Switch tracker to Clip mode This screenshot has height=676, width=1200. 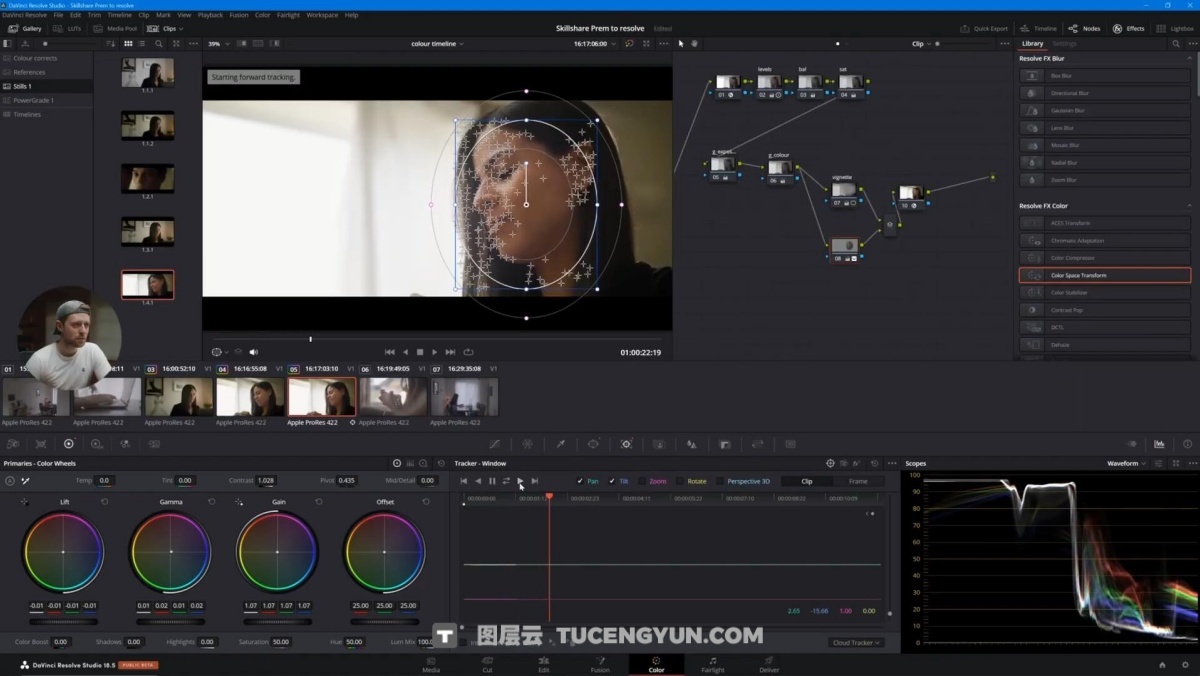[806, 481]
